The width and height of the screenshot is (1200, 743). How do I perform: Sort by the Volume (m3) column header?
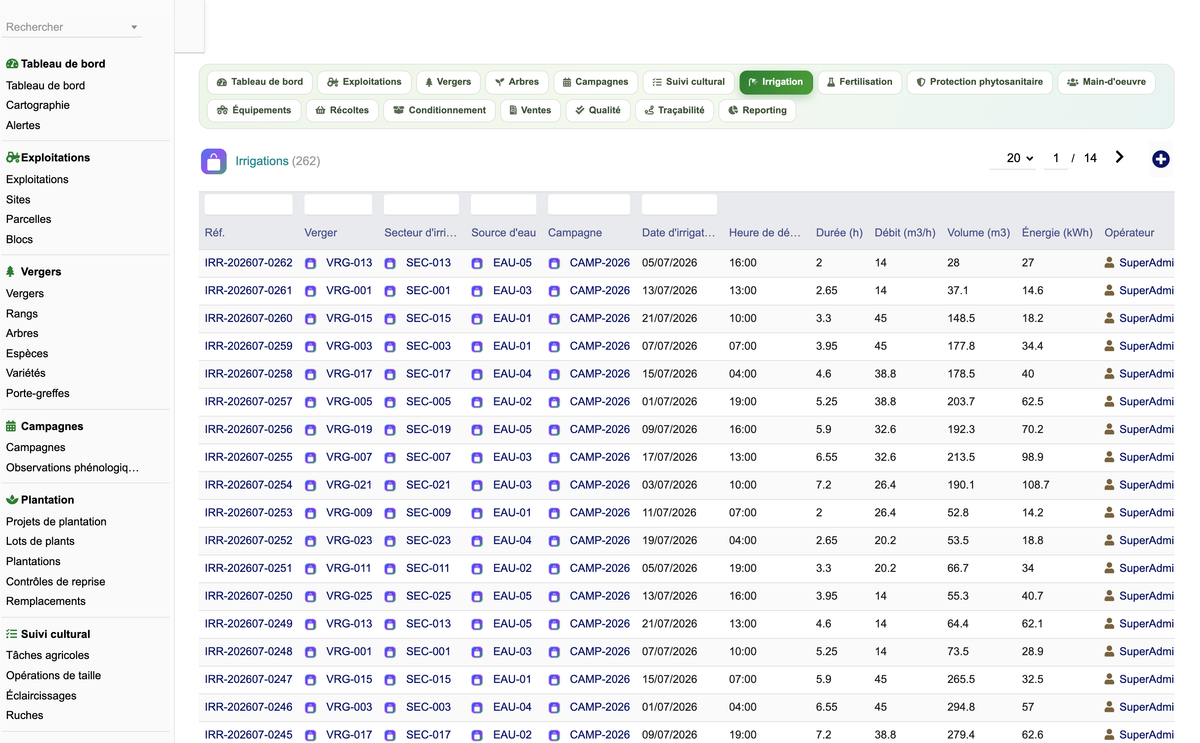[x=979, y=233]
